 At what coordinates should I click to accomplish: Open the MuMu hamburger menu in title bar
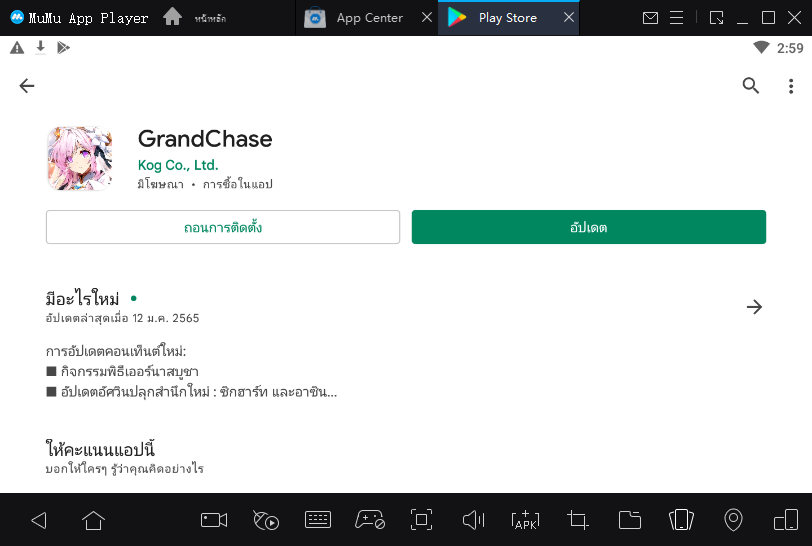(678, 18)
